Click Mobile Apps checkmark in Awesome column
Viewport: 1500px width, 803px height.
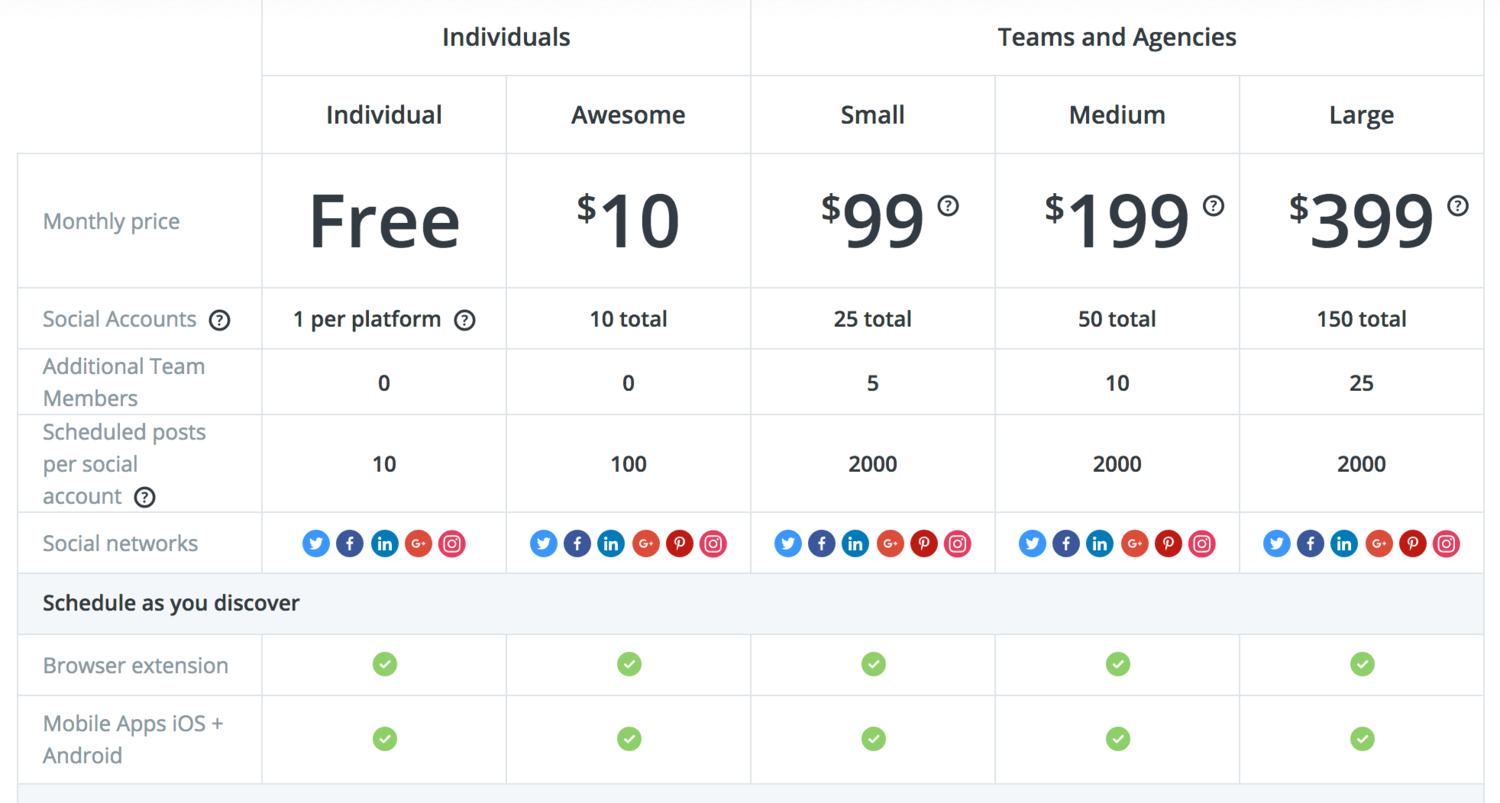(x=629, y=739)
